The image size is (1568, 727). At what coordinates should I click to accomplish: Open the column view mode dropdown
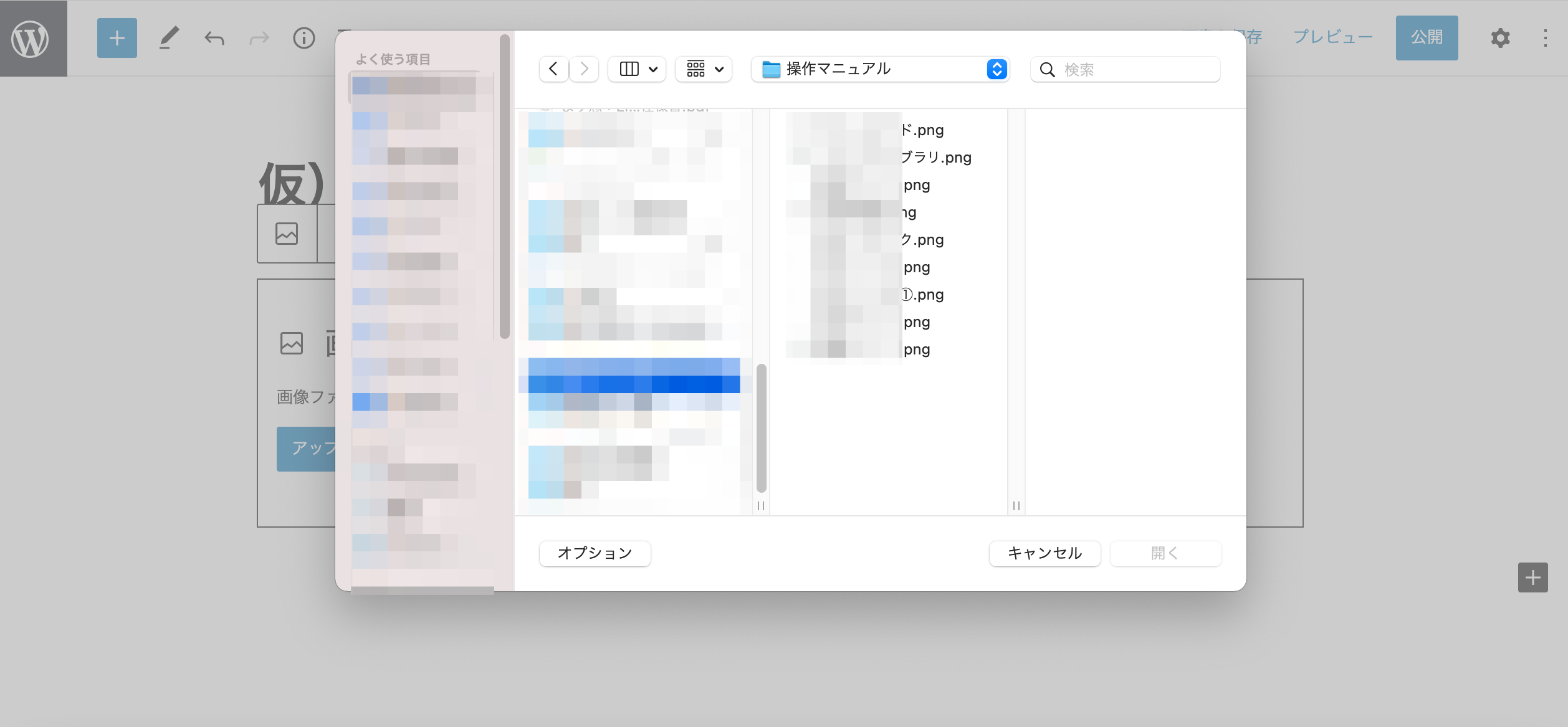[637, 69]
